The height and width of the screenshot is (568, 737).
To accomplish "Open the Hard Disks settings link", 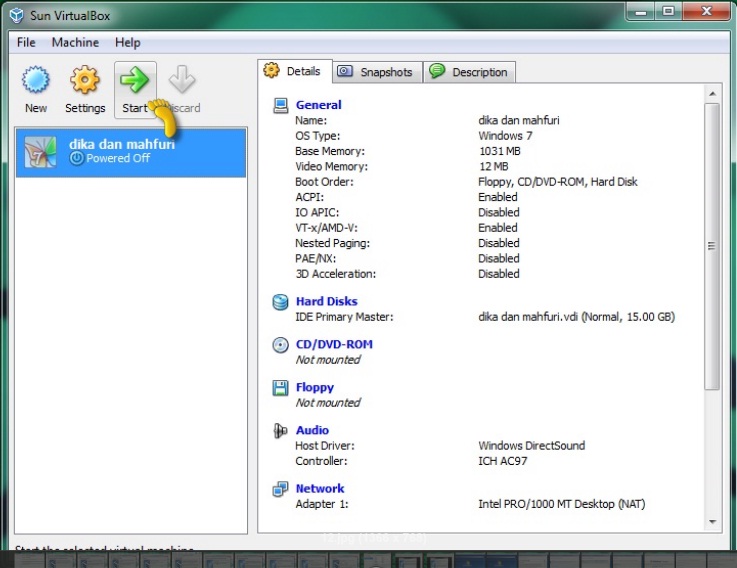I will 327,301.
